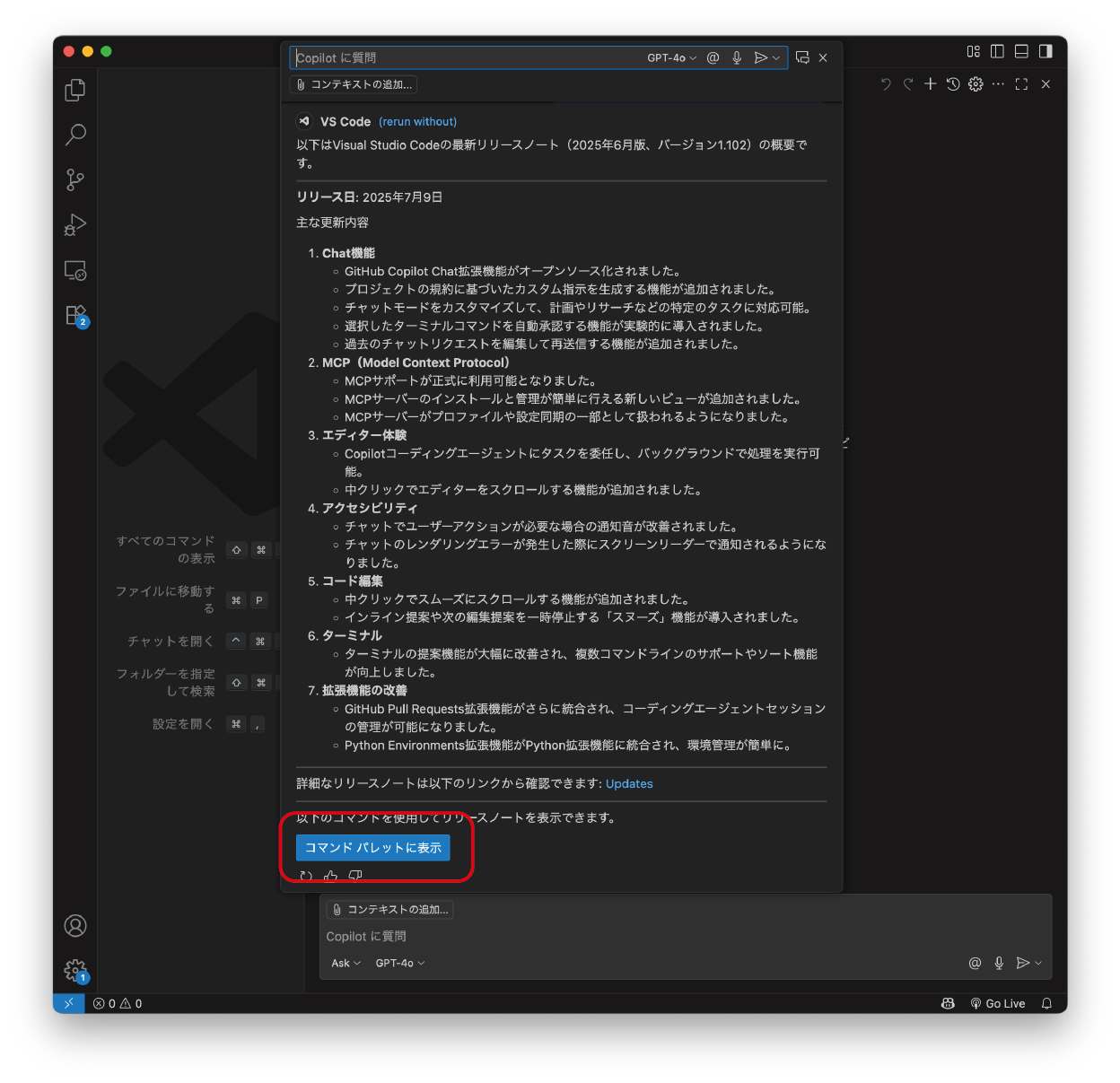Click the "リリース日: 2025年7月9日" line
The image size is (1120, 1083).
point(370,197)
